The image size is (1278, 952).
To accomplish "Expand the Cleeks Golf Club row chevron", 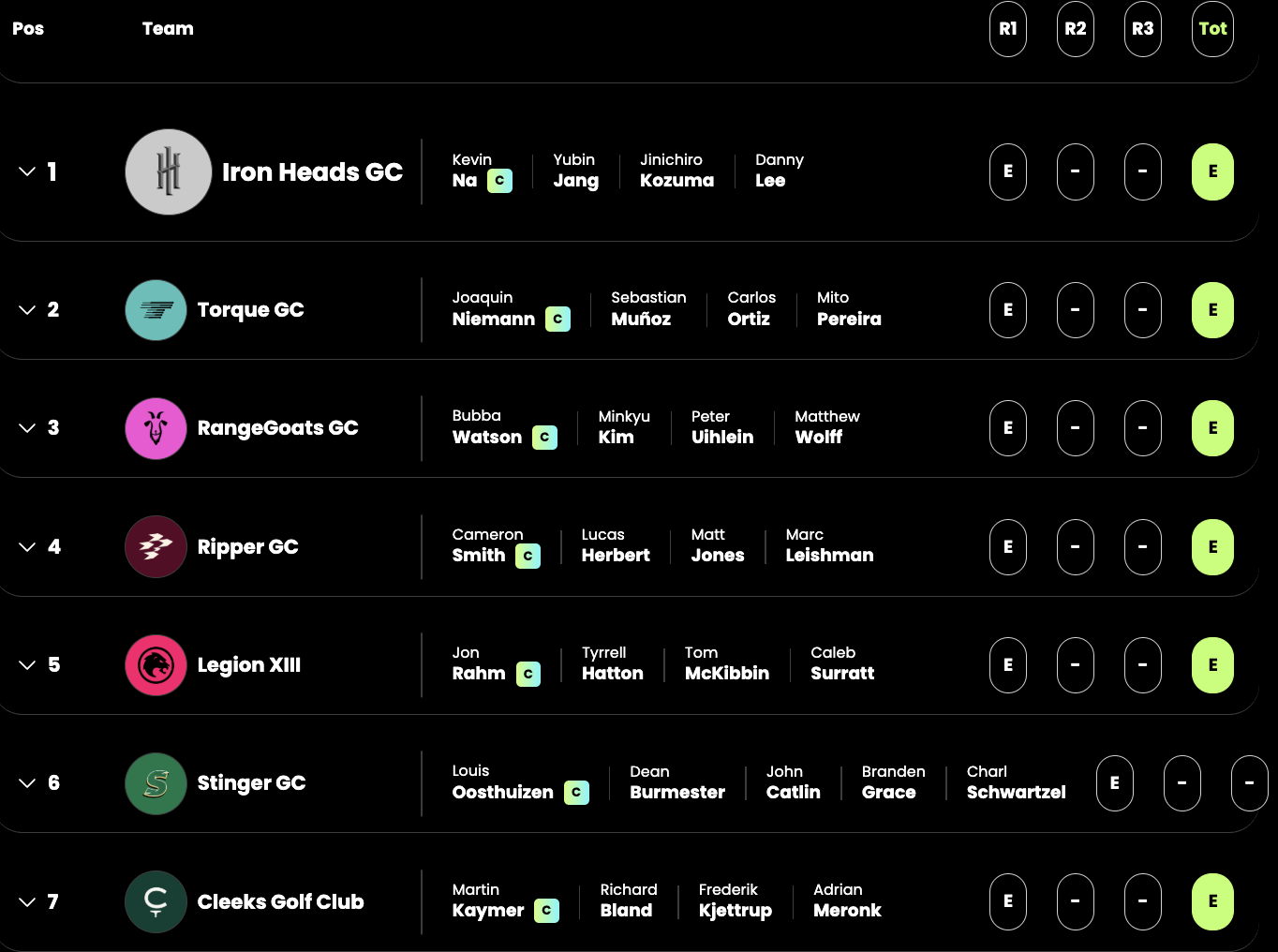I will pyautogui.click(x=27, y=901).
